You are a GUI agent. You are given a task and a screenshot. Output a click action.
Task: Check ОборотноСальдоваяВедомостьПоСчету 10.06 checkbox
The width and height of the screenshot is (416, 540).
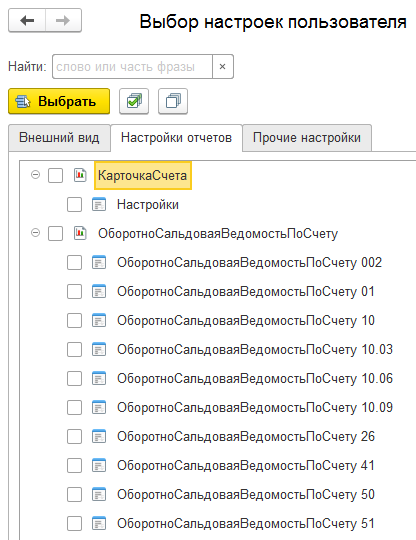tap(74, 378)
